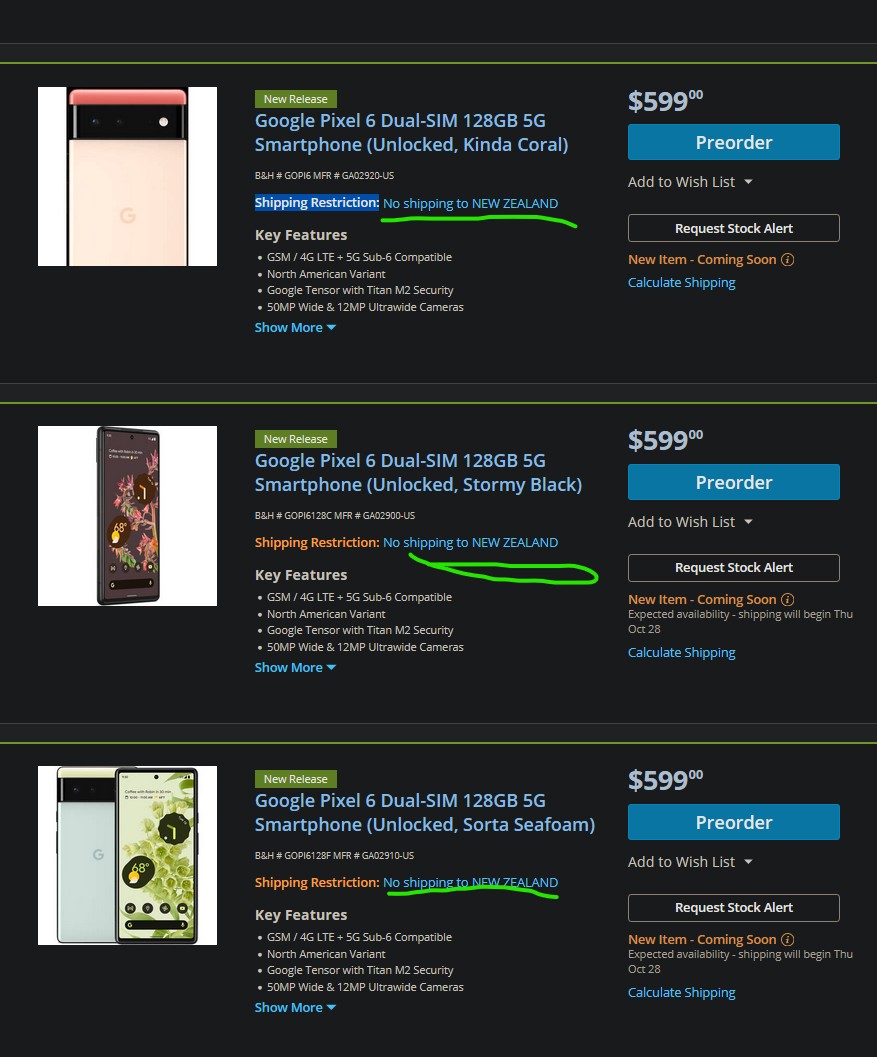Request Stock Alert for Kinda Coral phone
Screen dimensions: 877x1057
(733, 229)
